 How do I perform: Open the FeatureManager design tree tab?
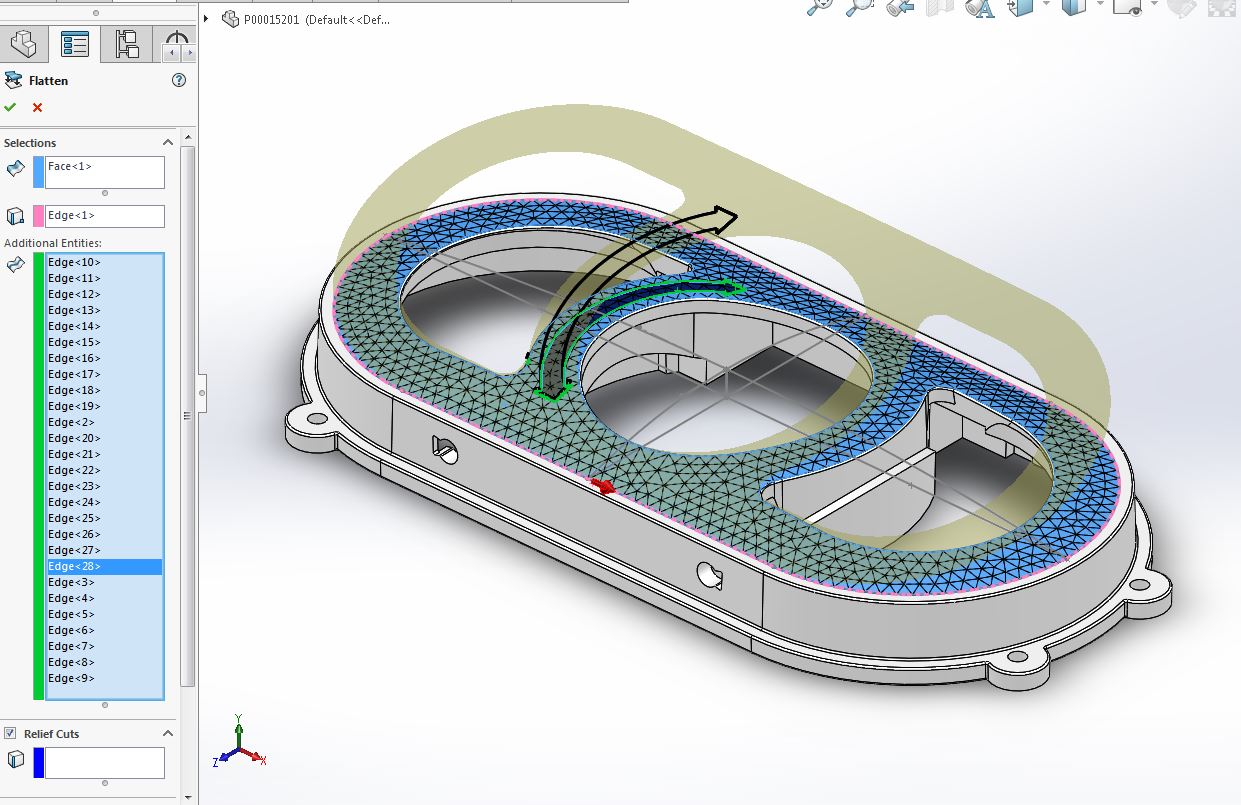point(23,44)
